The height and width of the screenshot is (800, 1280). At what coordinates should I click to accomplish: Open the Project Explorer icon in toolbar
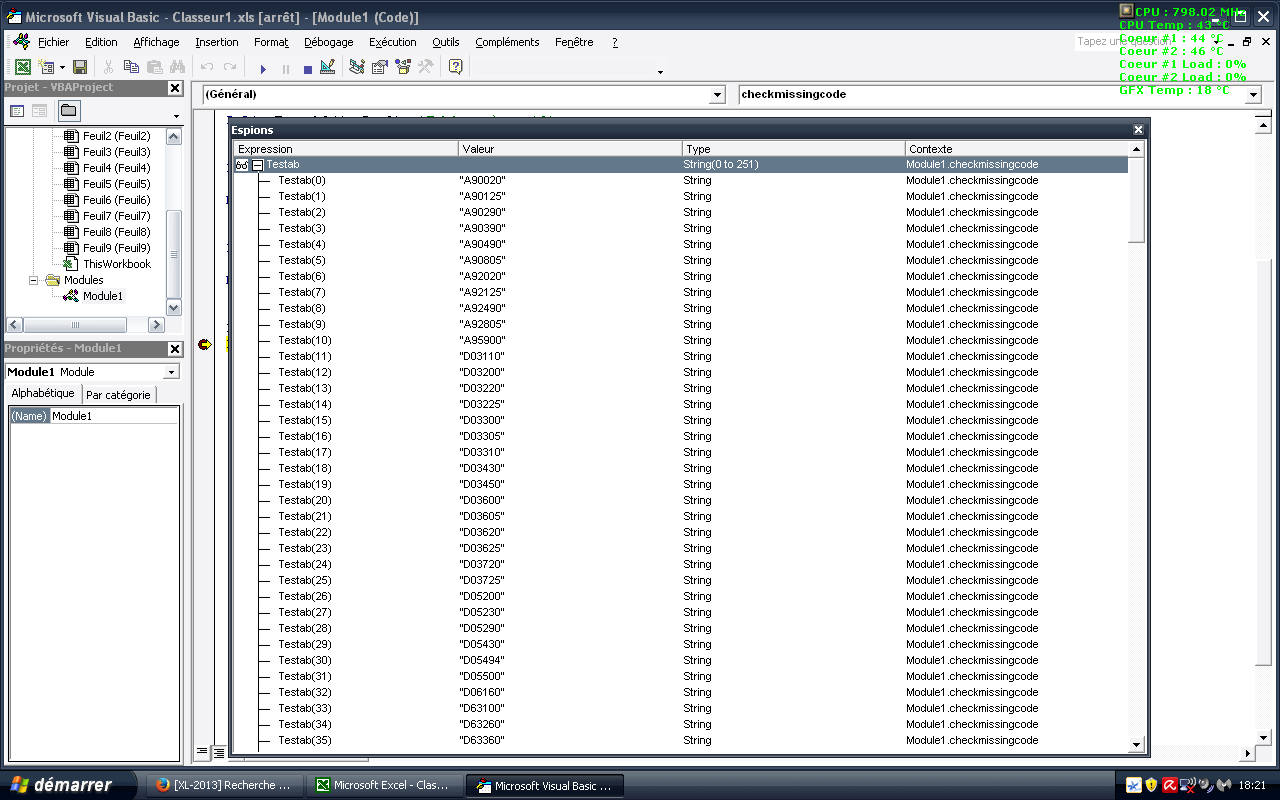(x=357, y=67)
